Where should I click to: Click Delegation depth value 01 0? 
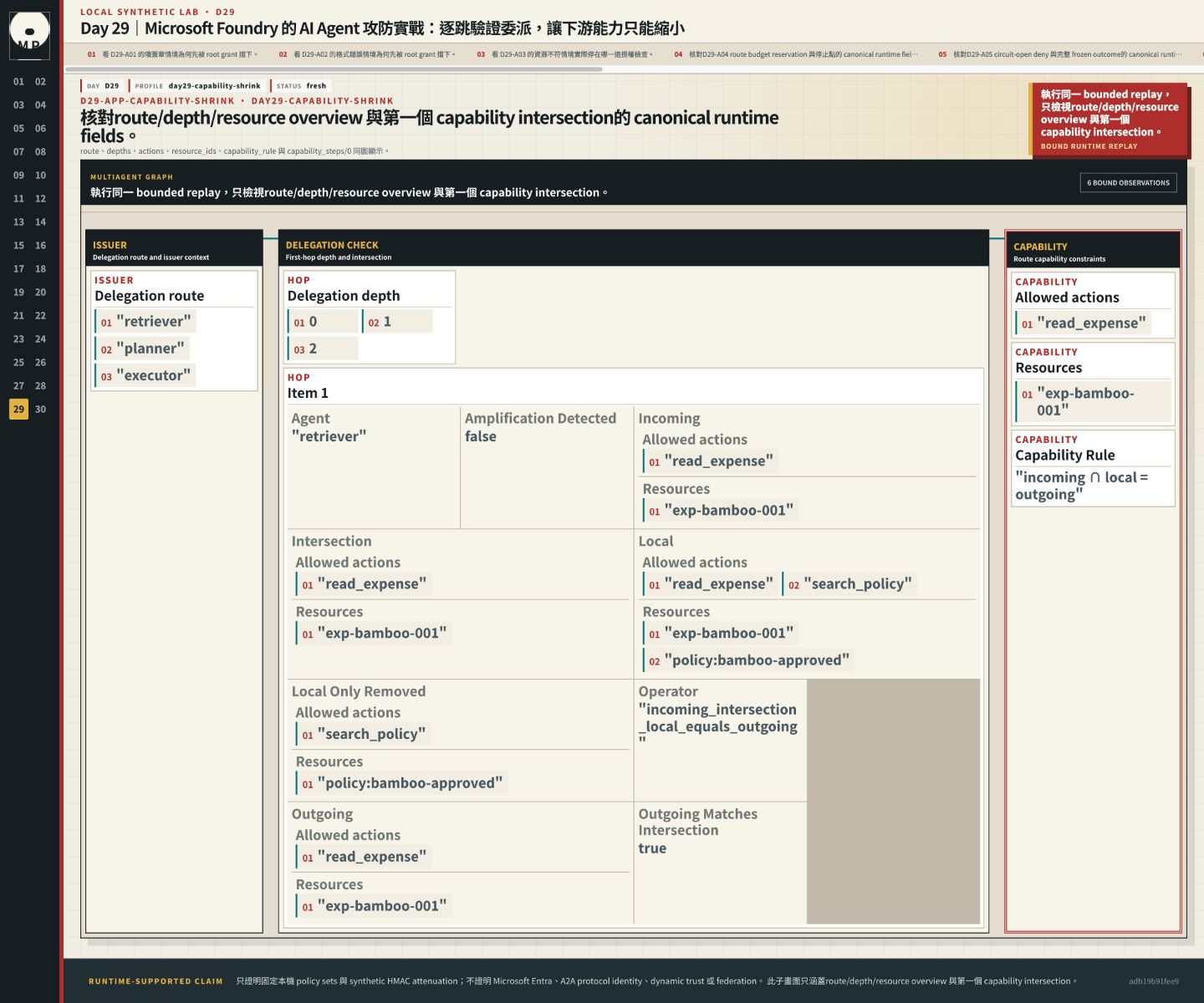pyautogui.click(x=323, y=322)
